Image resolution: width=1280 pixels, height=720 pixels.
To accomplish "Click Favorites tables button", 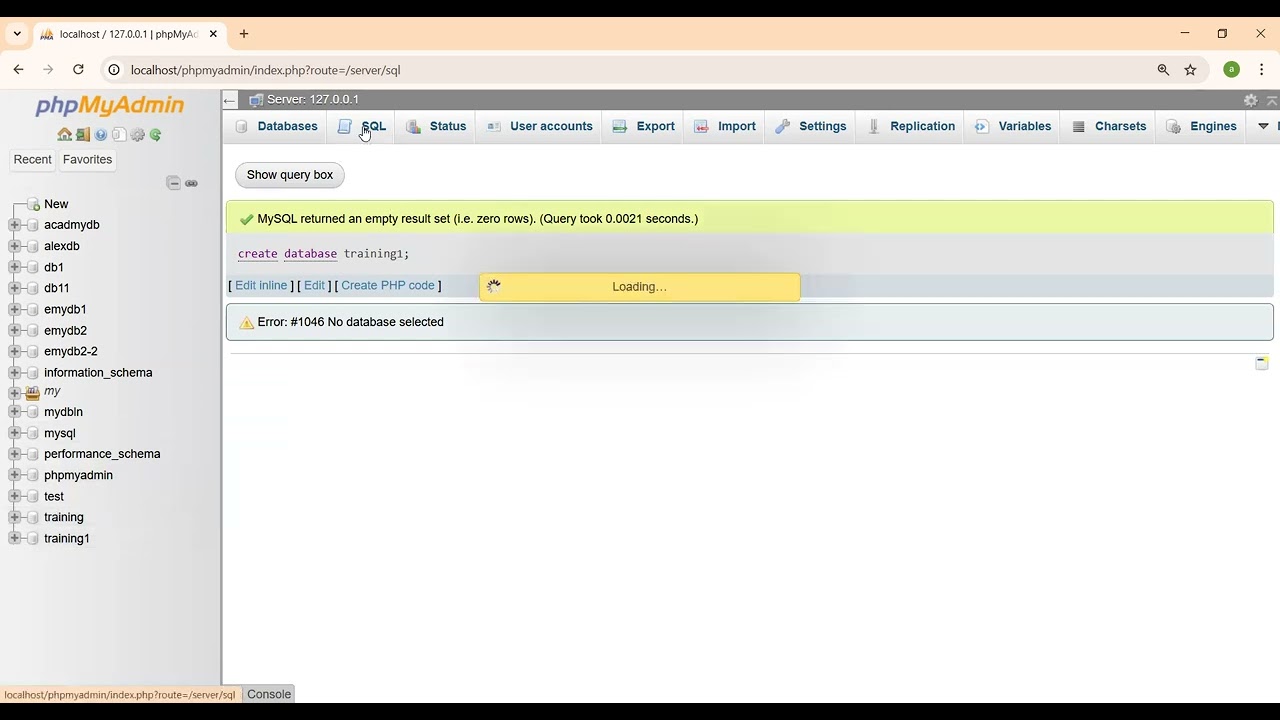I will pos(87,160).
